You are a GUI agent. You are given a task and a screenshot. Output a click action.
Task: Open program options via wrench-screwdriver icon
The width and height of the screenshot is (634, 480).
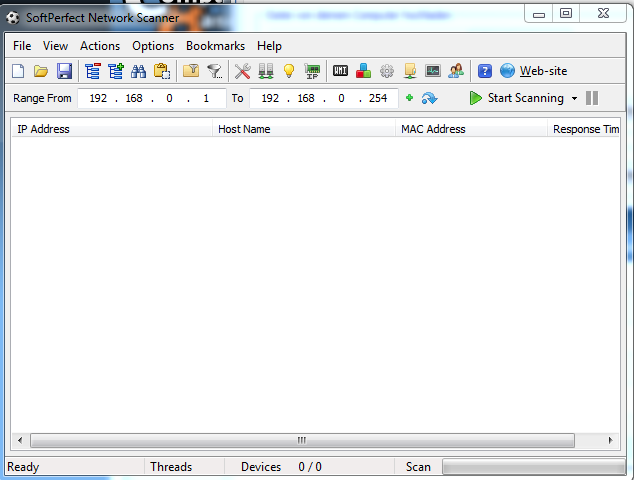point(243,71)
